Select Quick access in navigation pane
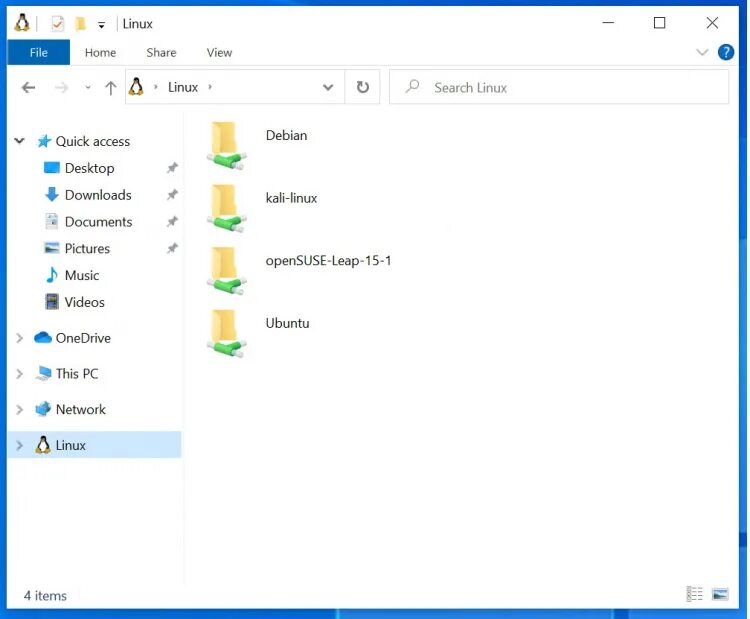750x619 pixels. (x=92, y=141)
